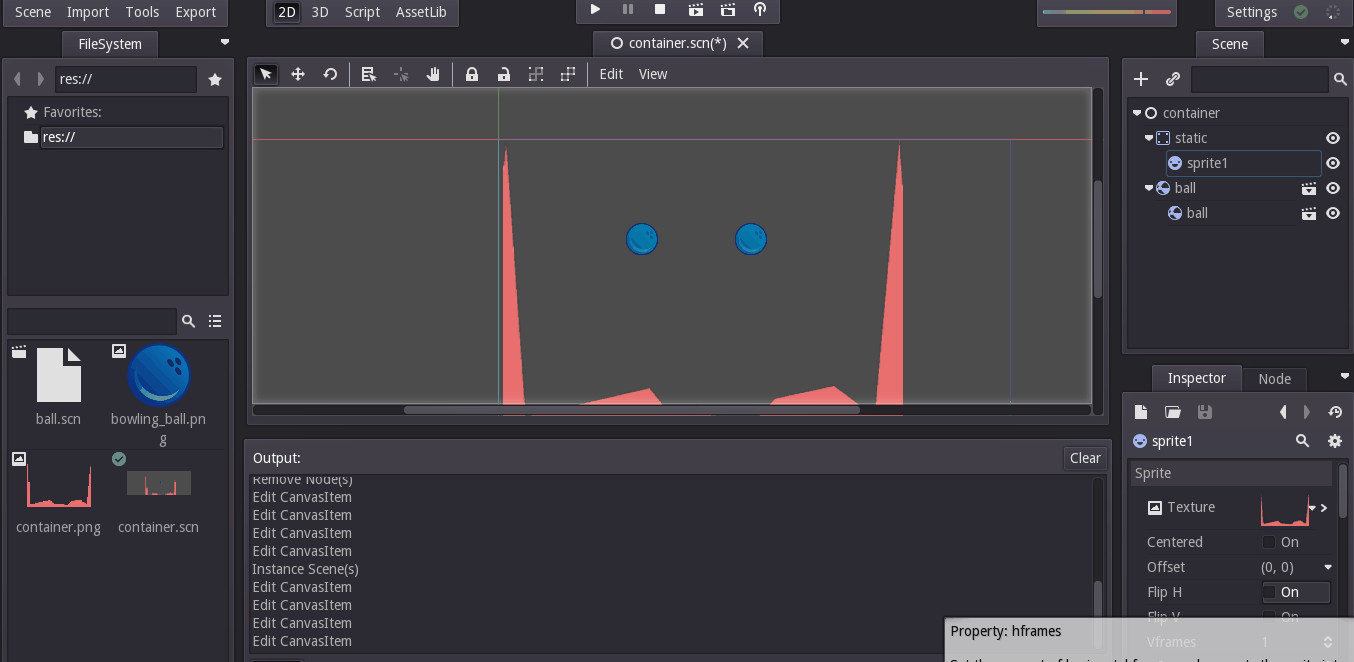Clear the Output log
The height and width of the screenshot is (662, 1354).
pos(1085,458)
